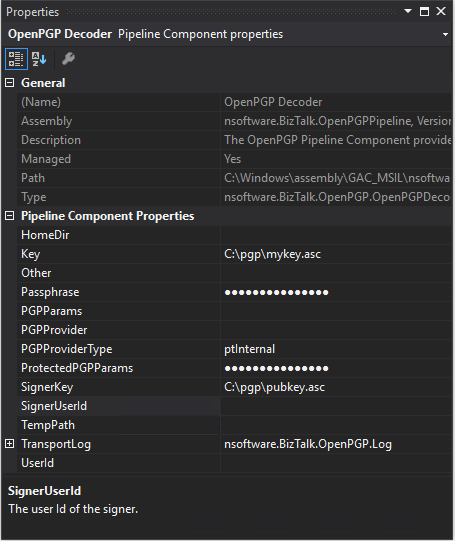Collapse Pipeline Component Properties category

click(10, 216)
